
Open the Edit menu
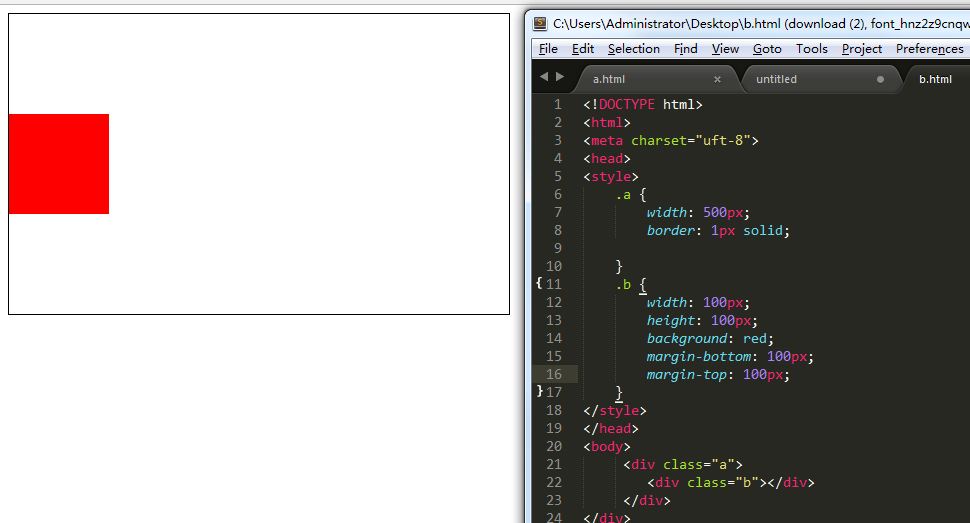click(583, 49)
